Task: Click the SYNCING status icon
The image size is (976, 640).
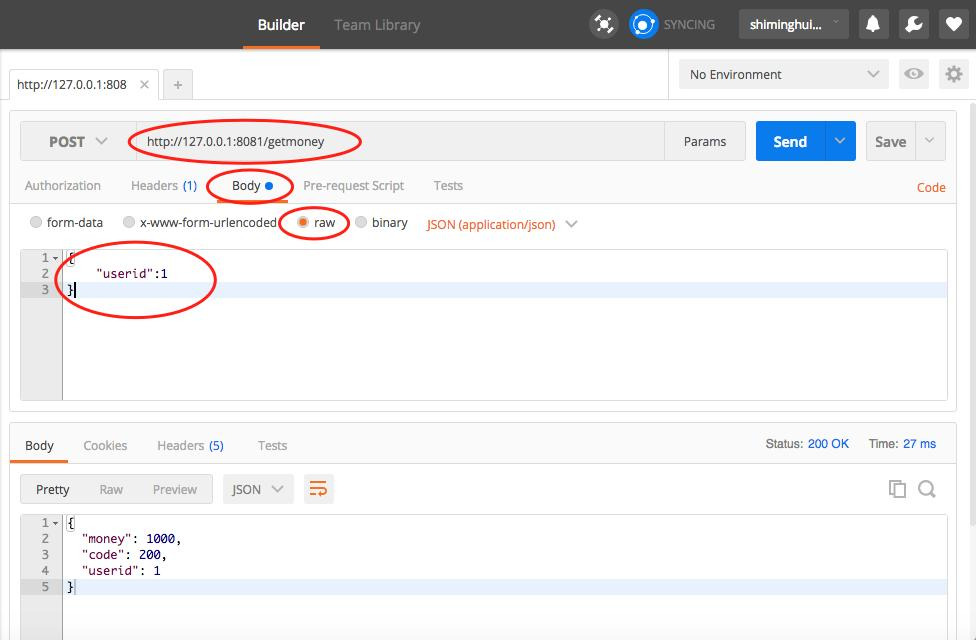Action: point(643,24)
